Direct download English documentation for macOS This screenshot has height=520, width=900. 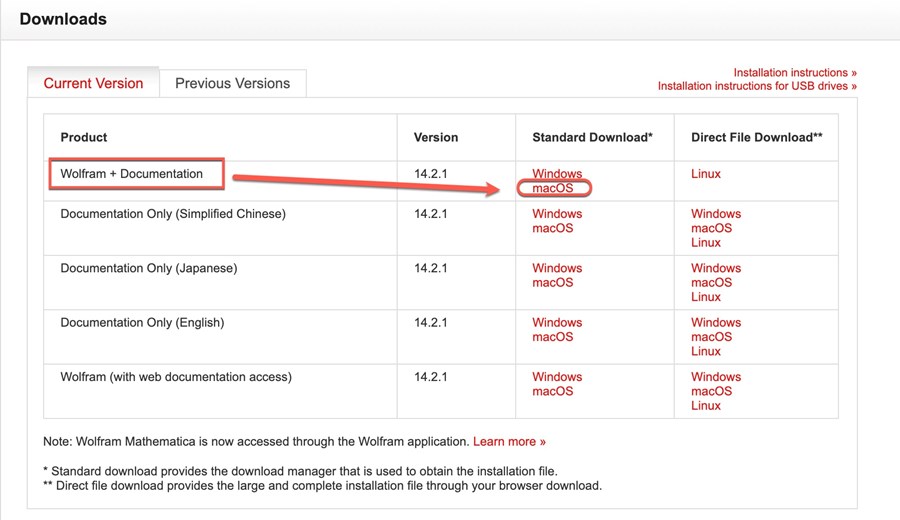click(712, 336)
